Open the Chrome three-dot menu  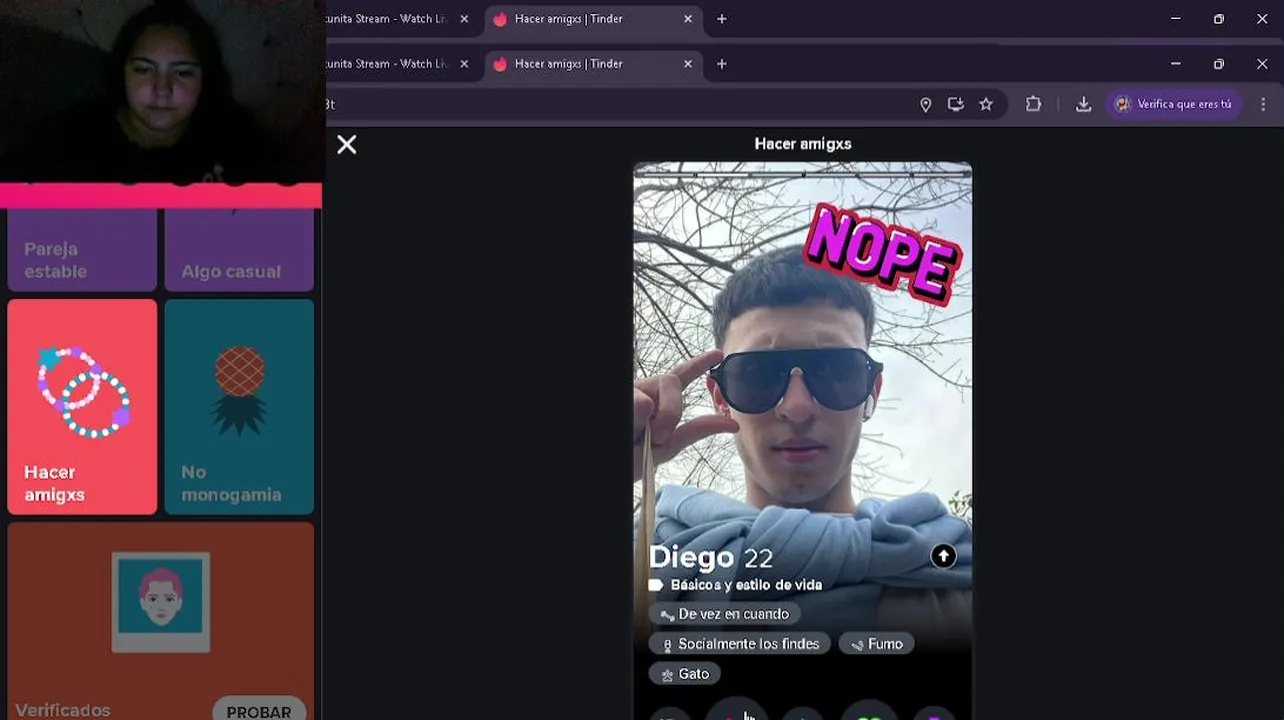pyautogui.click(x=1263, y=104)
